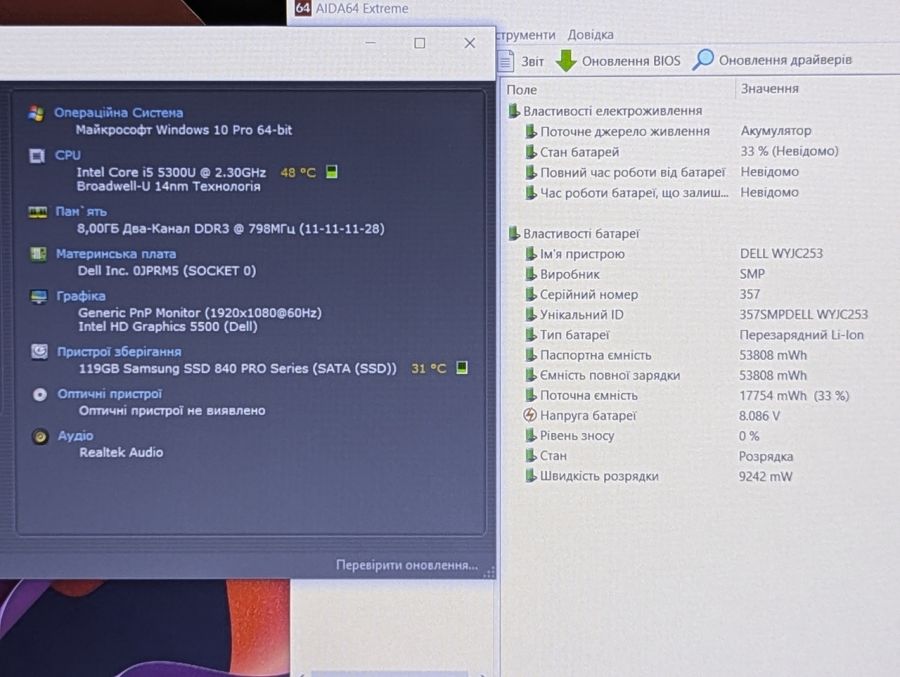Screen dimensions: 900x677
Task: Click the Windows logo icon beside Операційна Система
Action: pos(36,113)
